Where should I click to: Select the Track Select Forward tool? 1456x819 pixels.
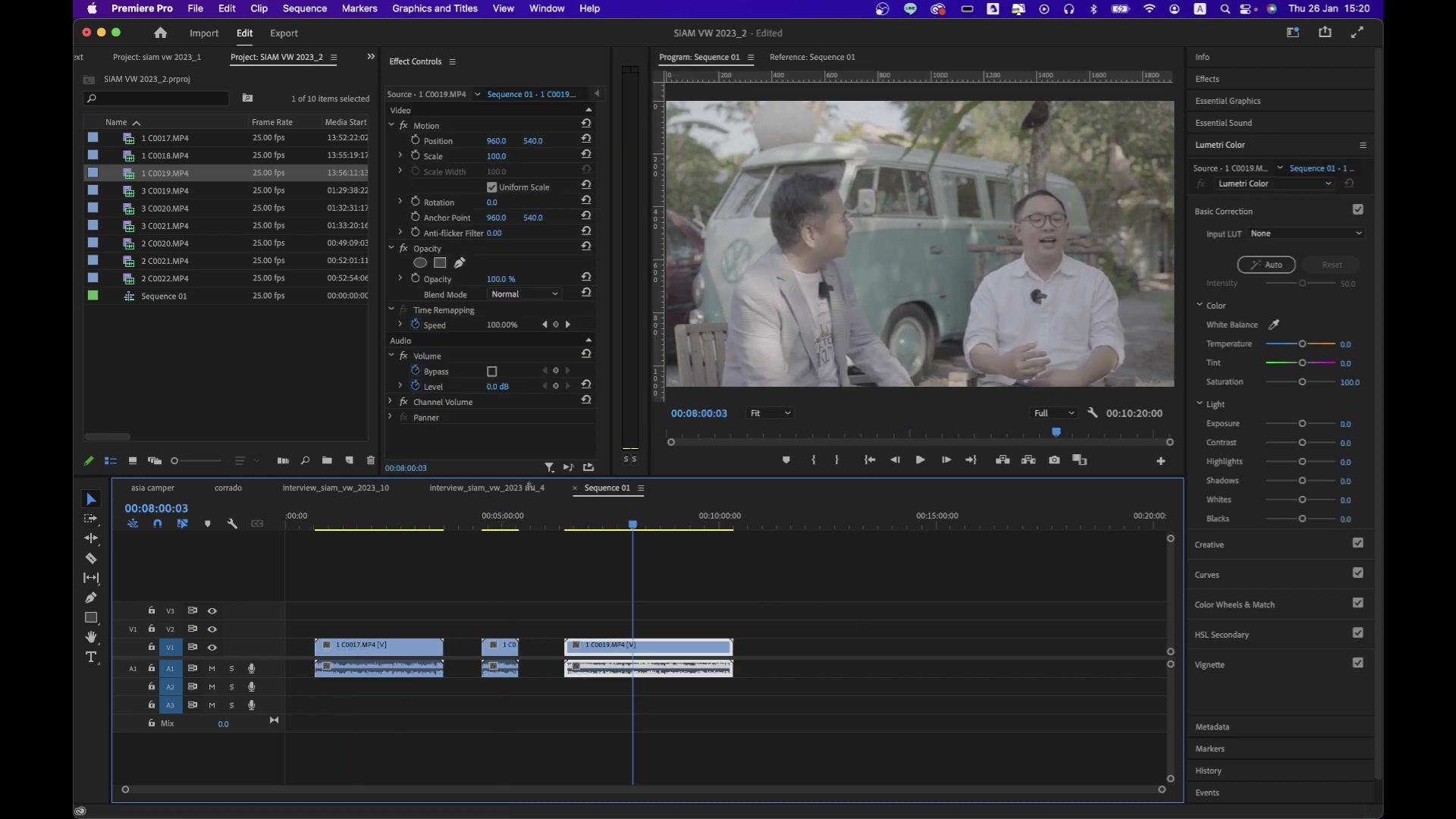91,519
